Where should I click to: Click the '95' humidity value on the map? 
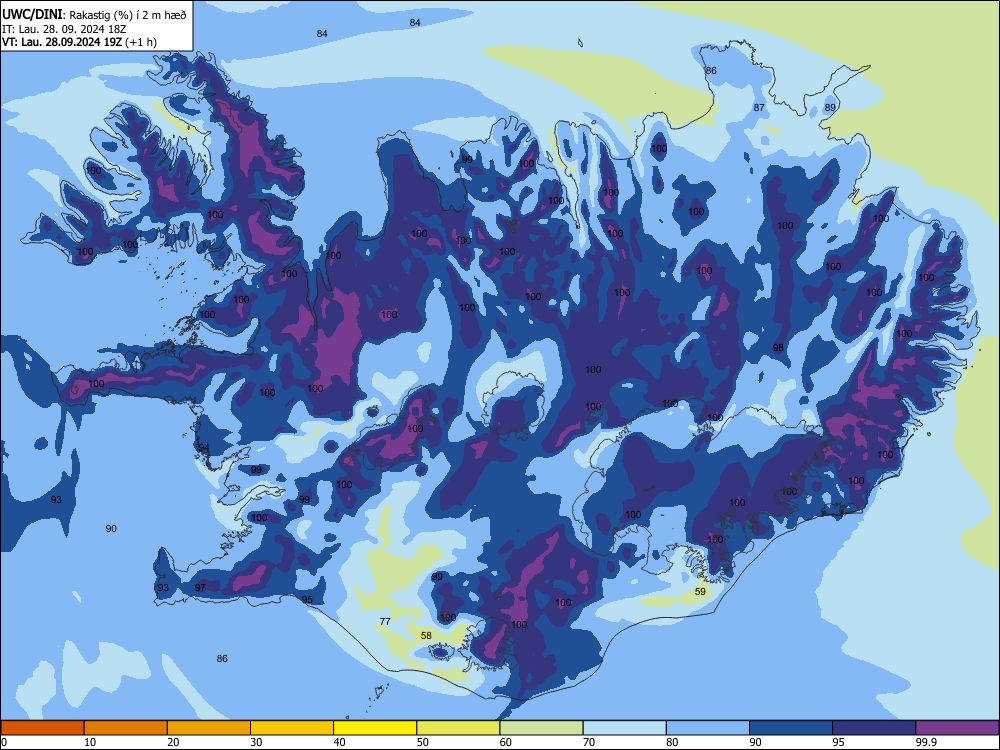[x=307, y=599]
